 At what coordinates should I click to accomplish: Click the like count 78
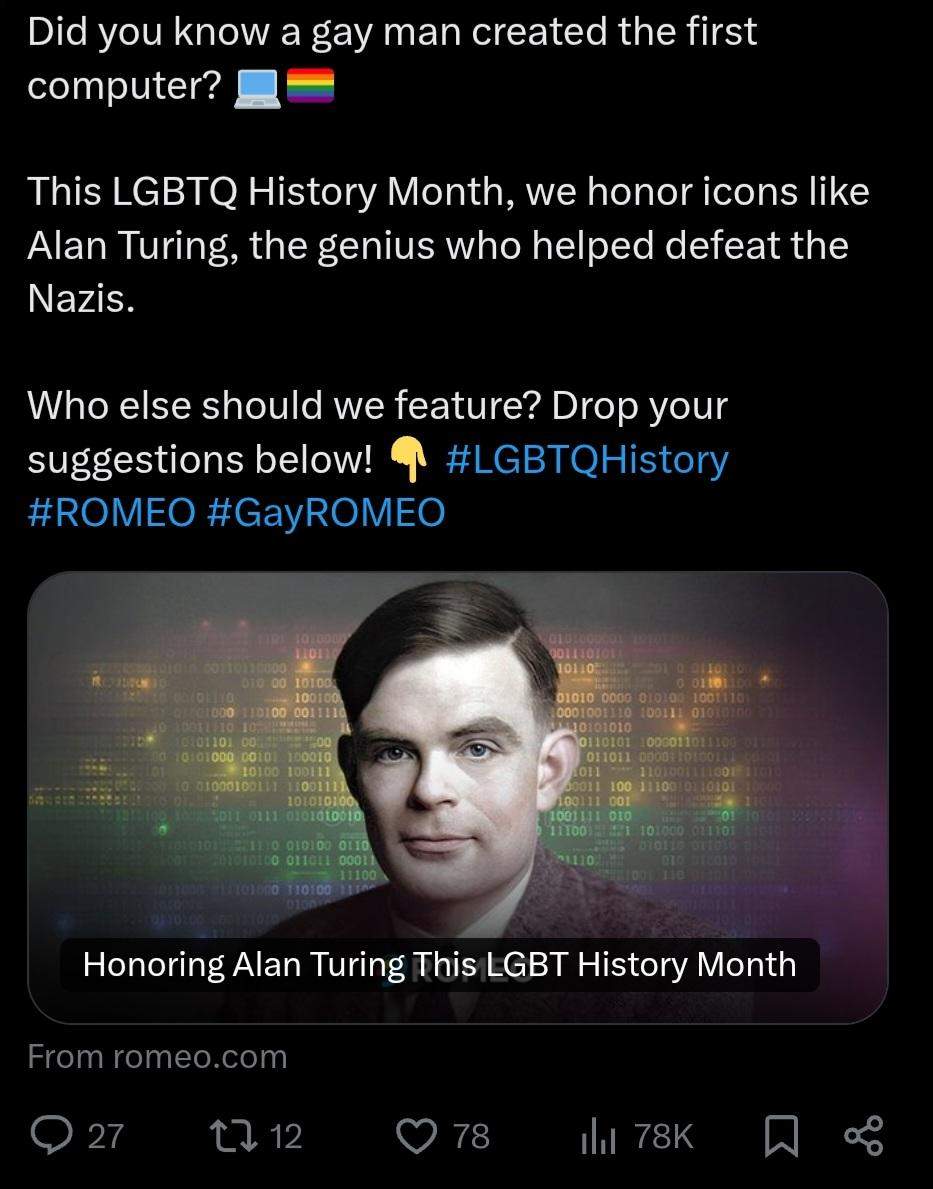(x=471, y=1135)
